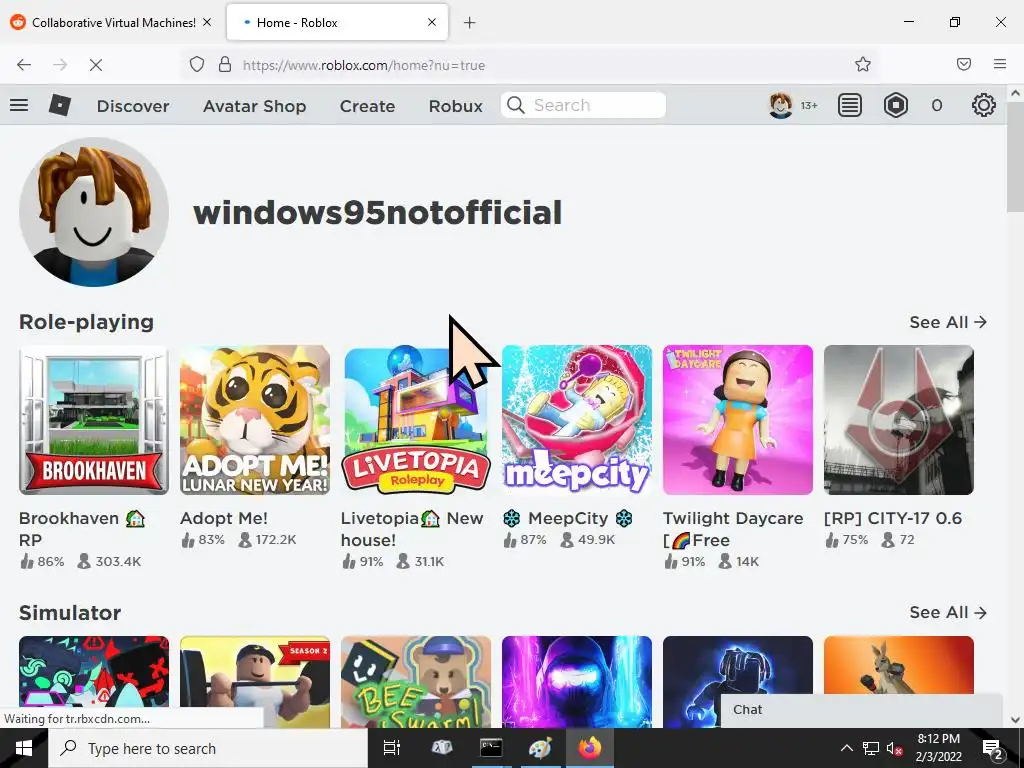
Task: Click the Windows taskbar search box
Action: point(208,748)
